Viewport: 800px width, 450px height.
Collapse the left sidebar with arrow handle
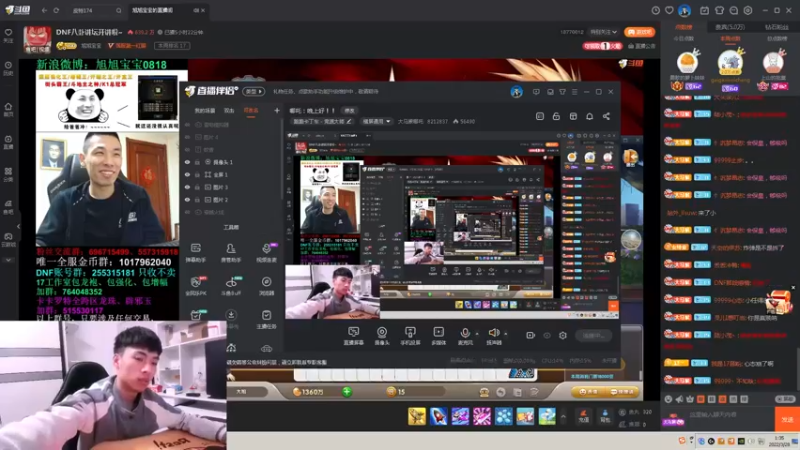point(18,226)
